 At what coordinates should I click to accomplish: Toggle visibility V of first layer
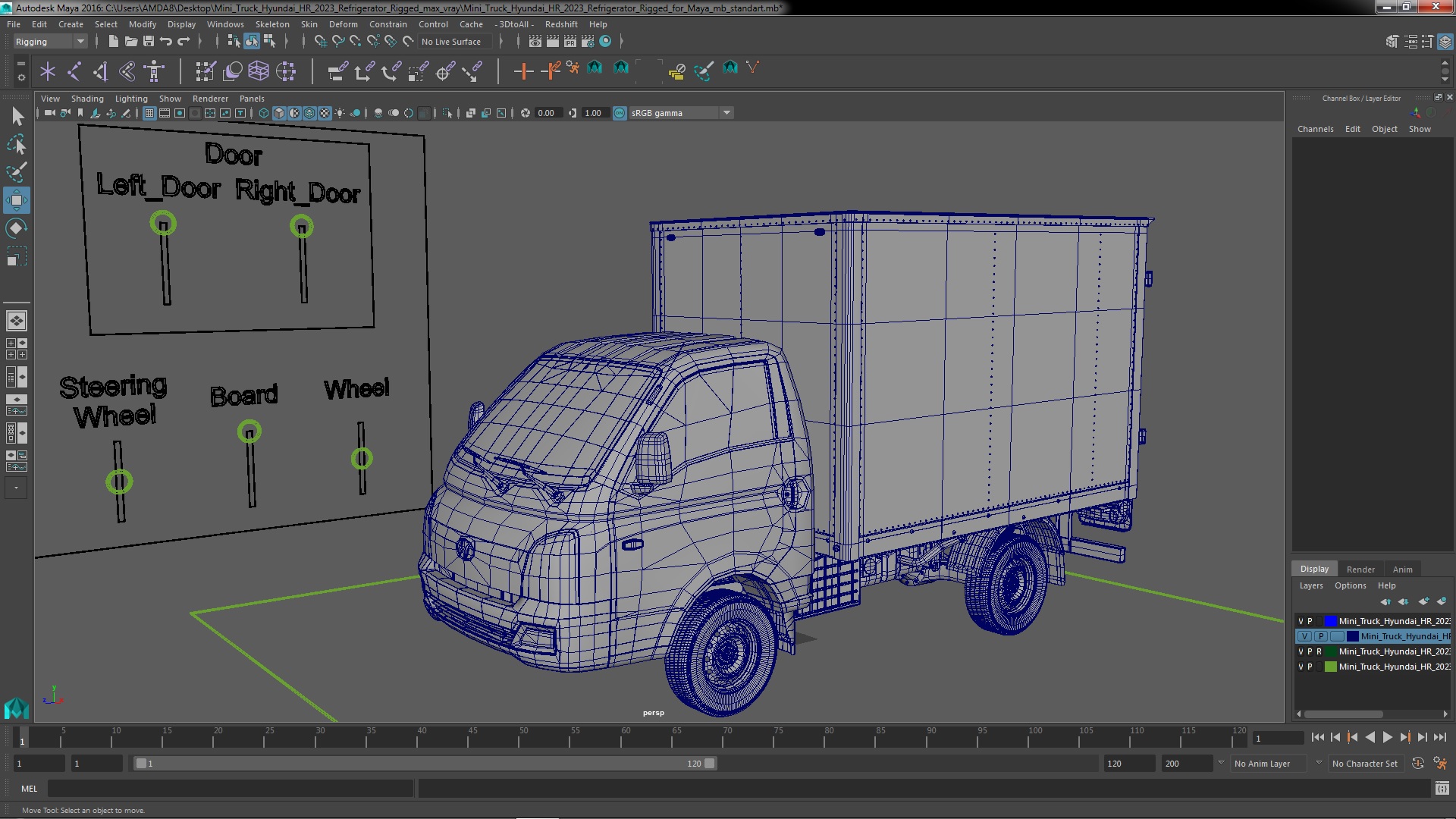tap(1301, 621)
